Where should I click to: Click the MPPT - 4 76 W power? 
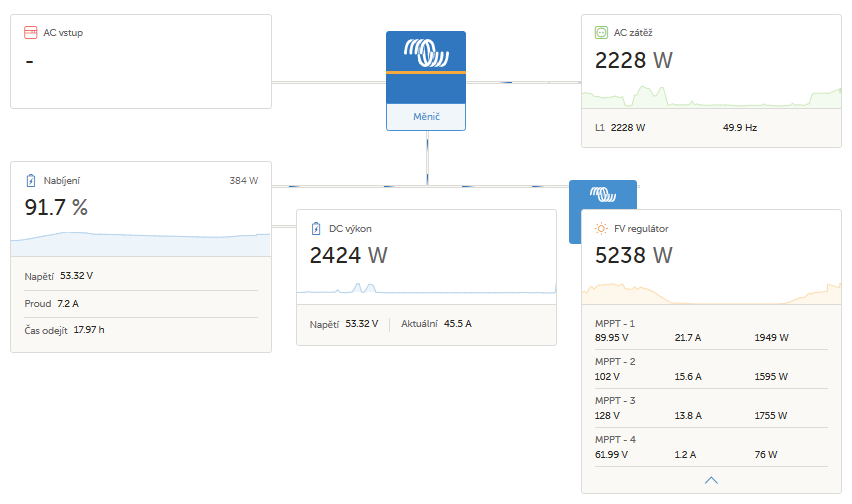(766, 455)
